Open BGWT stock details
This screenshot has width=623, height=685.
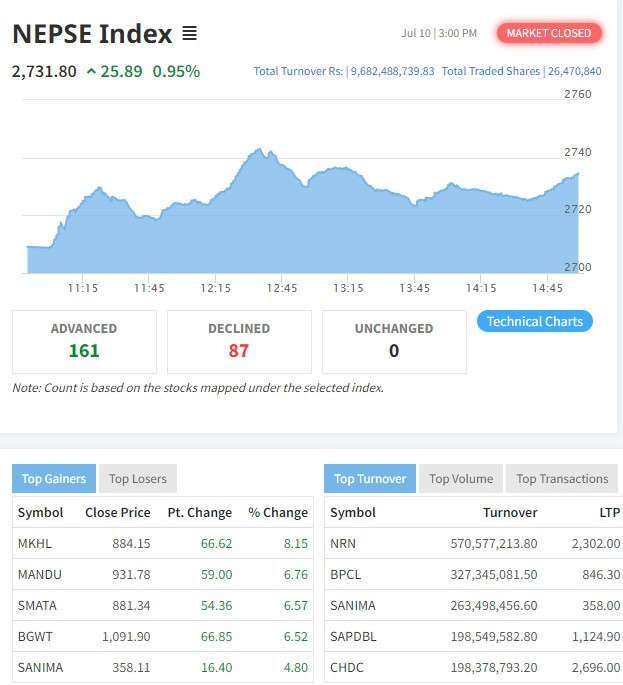tap(35, 635)
